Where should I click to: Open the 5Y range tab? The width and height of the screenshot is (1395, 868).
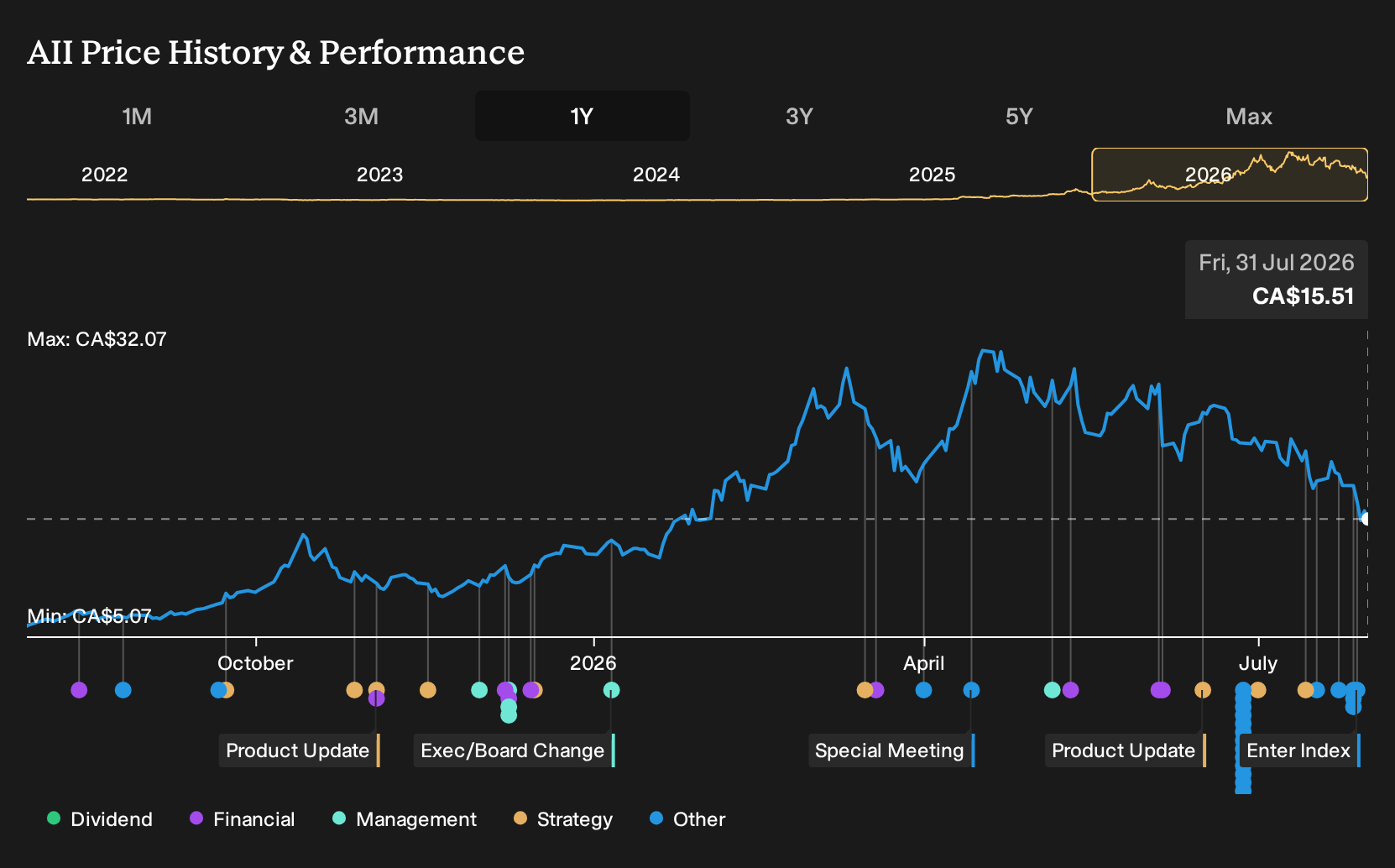(1019, 116)
